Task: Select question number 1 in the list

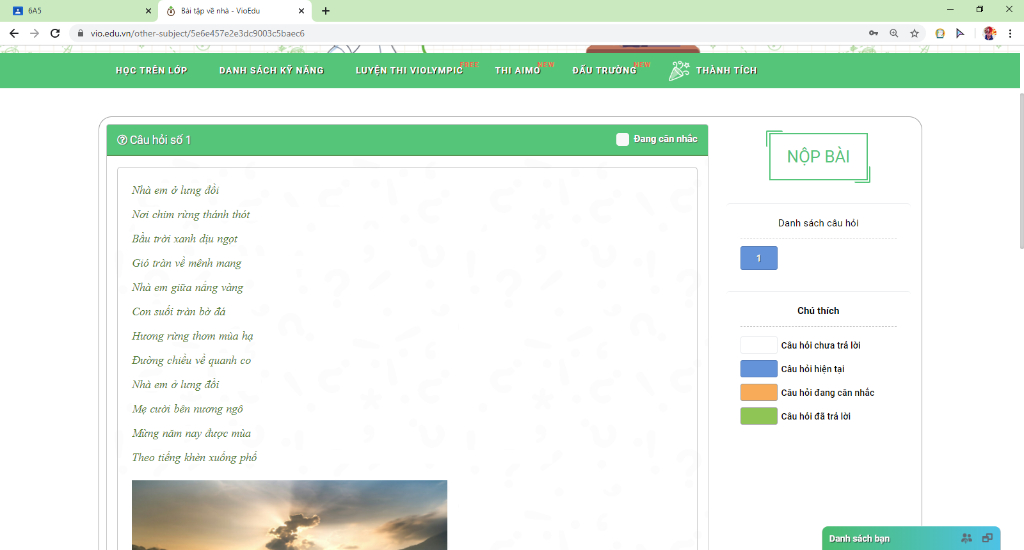Action: [759, 258]
